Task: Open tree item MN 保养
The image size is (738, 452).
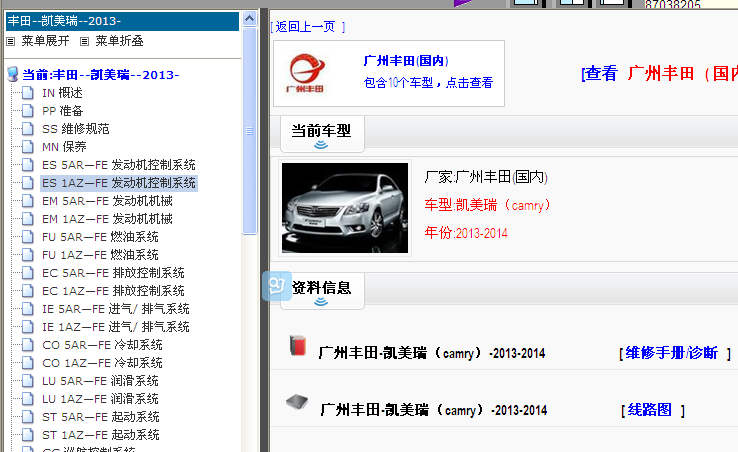Action: (x=64, y=147)
